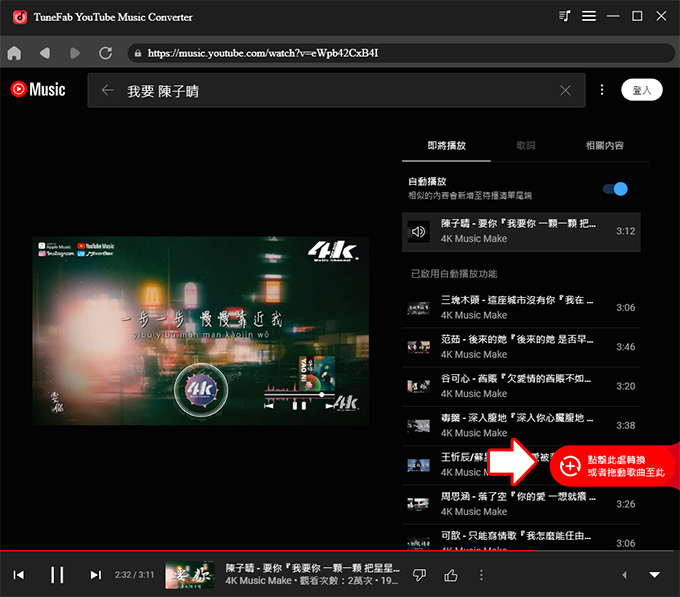Select the playing track 陳子晴 - 要你
Image resolution: width=680 pixels, height=597 pixels.
pos(521,231)
